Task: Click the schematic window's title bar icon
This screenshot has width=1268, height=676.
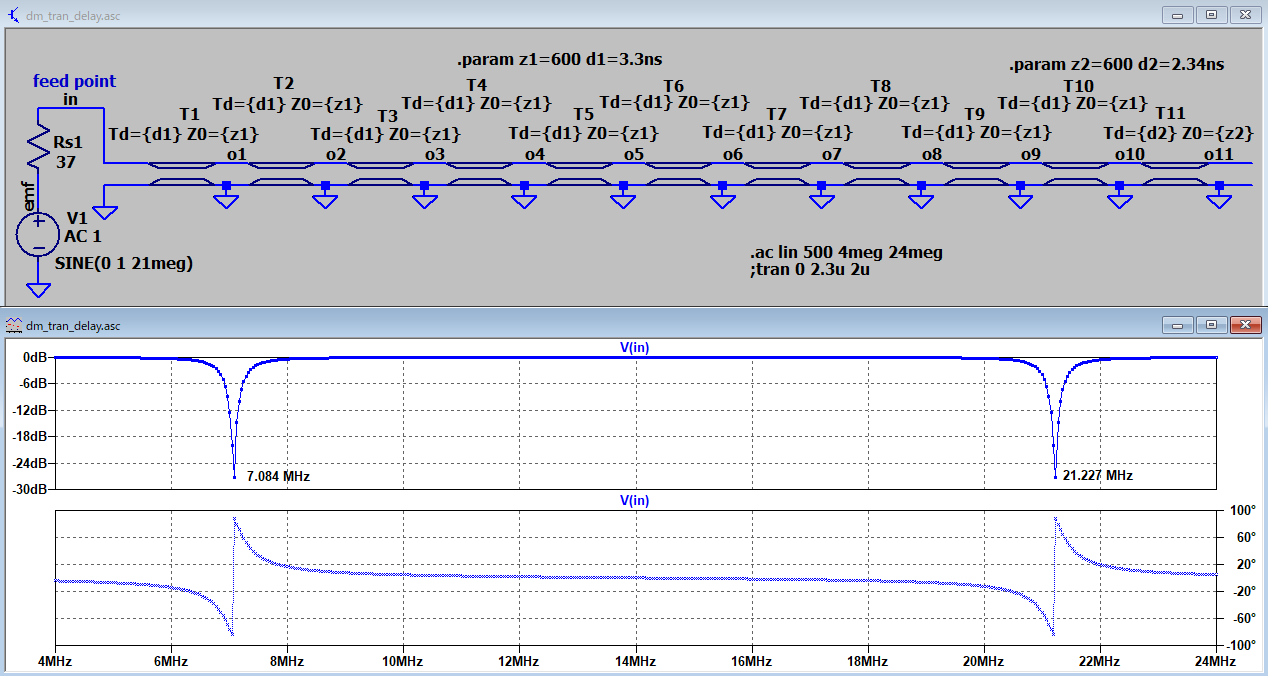Action: pyautogui.click(x=14, y=14)
